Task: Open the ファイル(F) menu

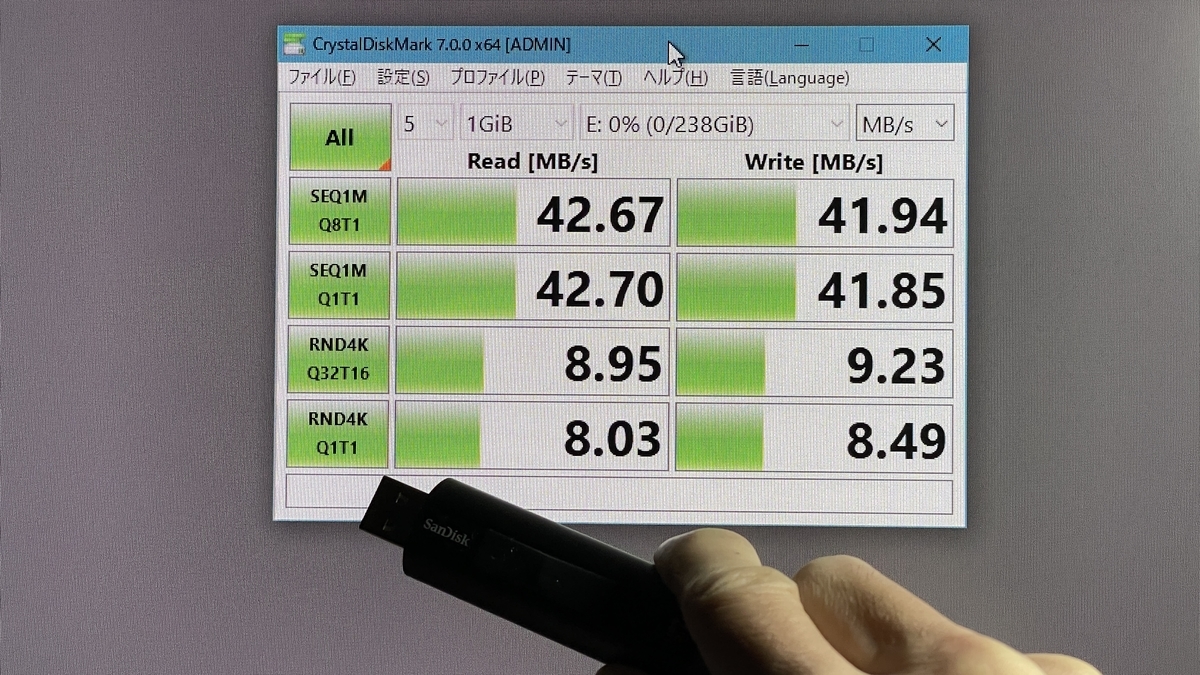Action: point(322,77)
